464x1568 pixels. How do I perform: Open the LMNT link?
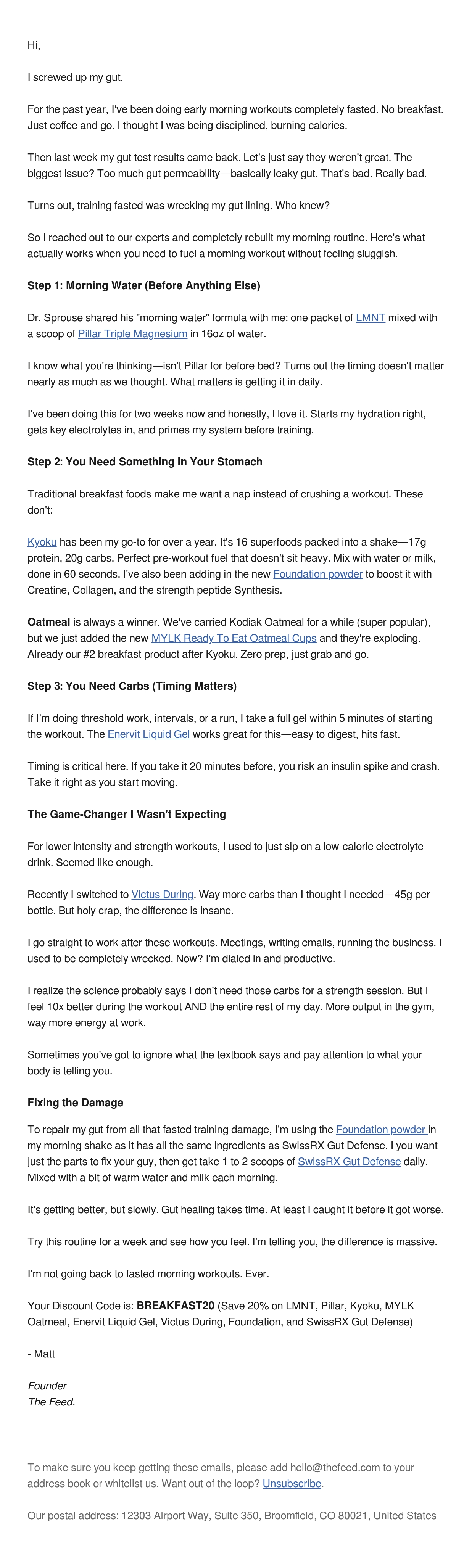370,318
